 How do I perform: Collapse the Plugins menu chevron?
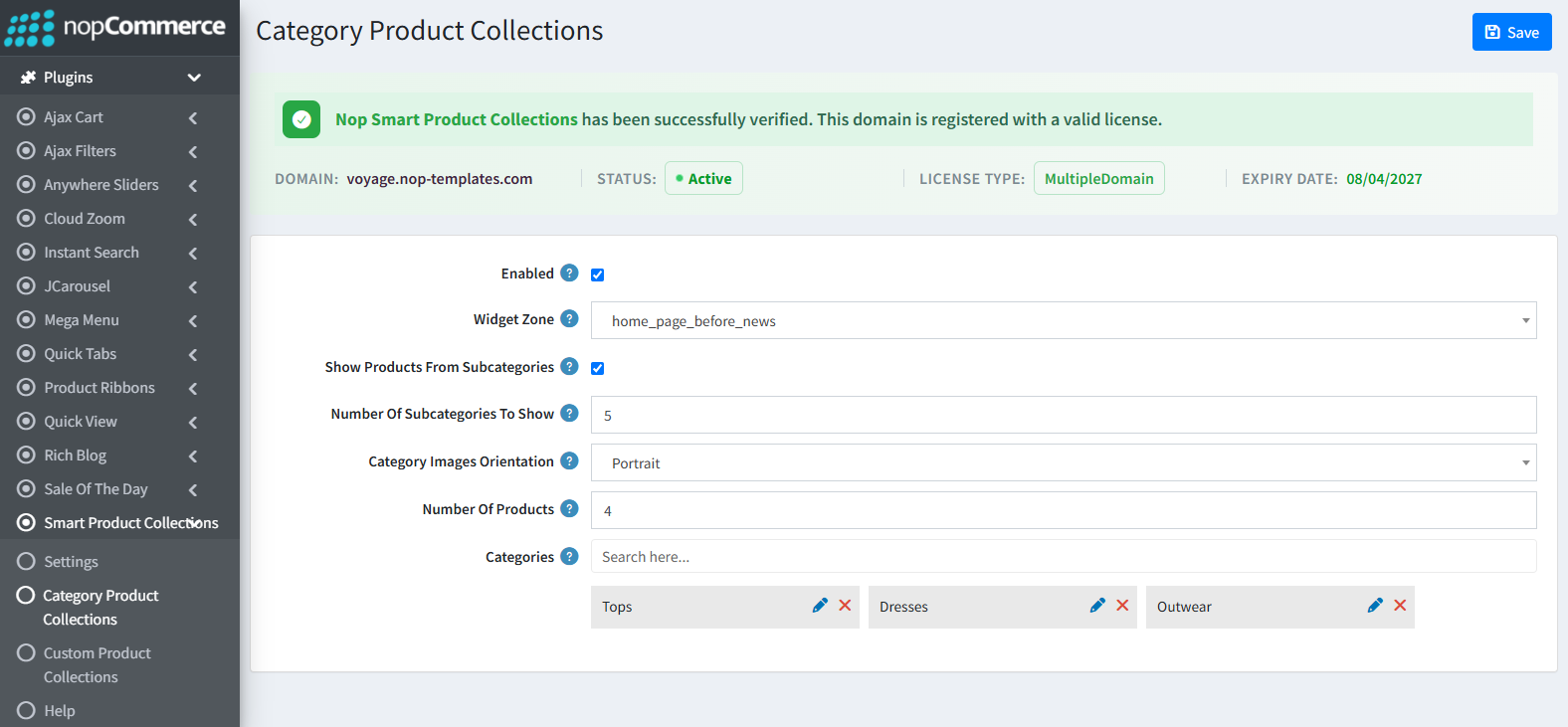pos(194,78)
